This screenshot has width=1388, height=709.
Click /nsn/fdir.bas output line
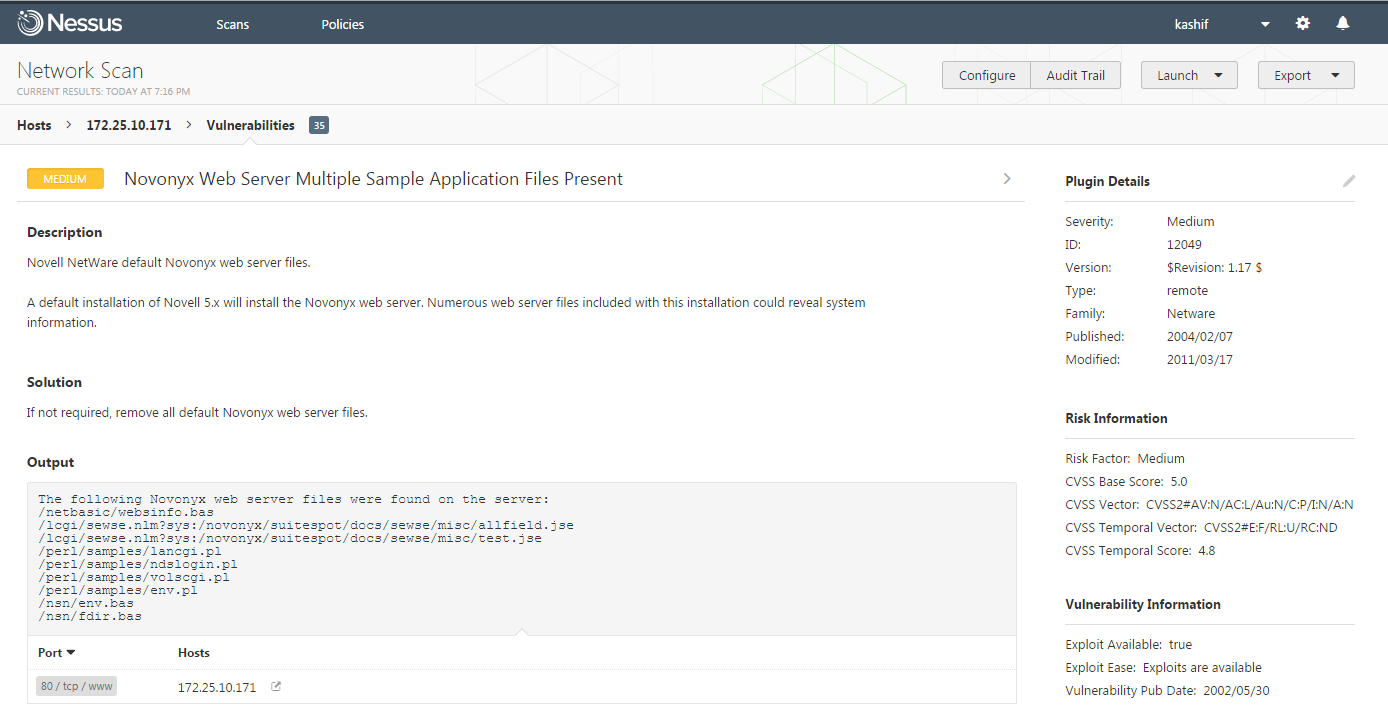[x=90, y=616]
